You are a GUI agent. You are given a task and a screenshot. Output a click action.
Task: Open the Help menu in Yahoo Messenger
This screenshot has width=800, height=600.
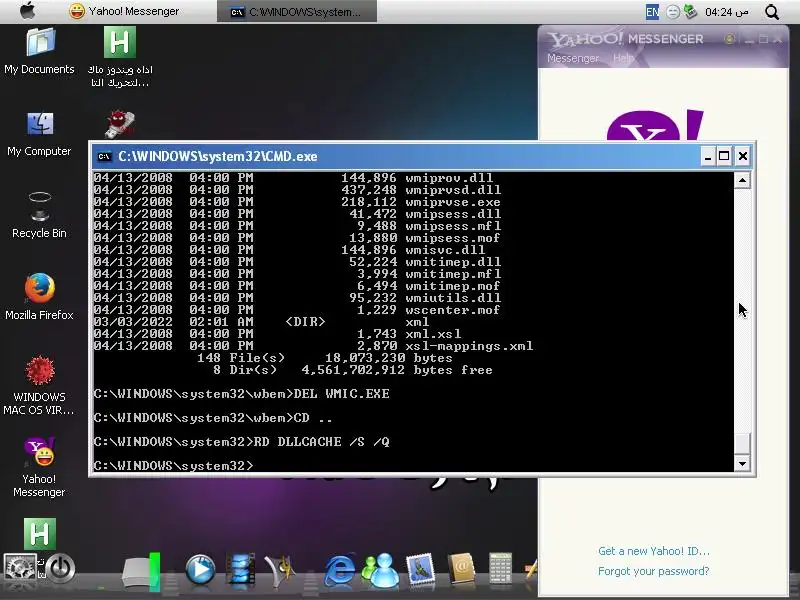[x=623, y=58]
